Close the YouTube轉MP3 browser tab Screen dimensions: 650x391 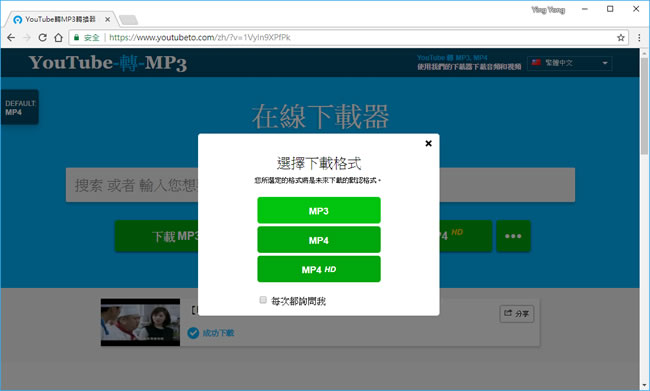[x=107, y=19]
